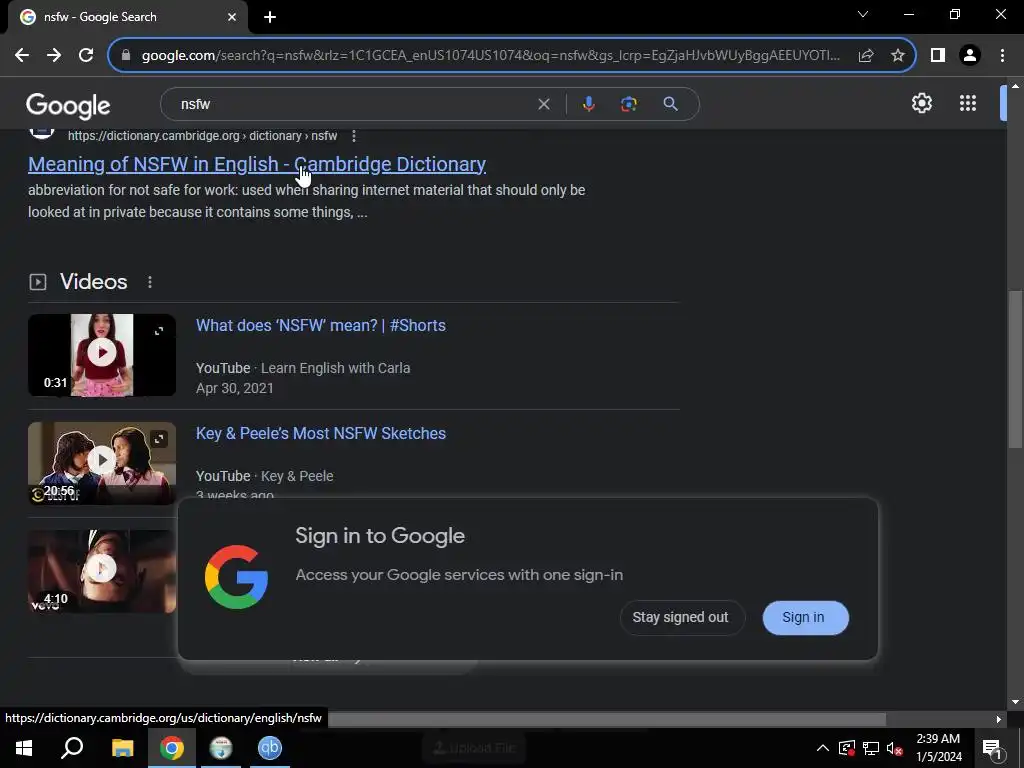Close the nsfw Google Search tab
Screen dimensions: 1024x768
click(232, 17)
